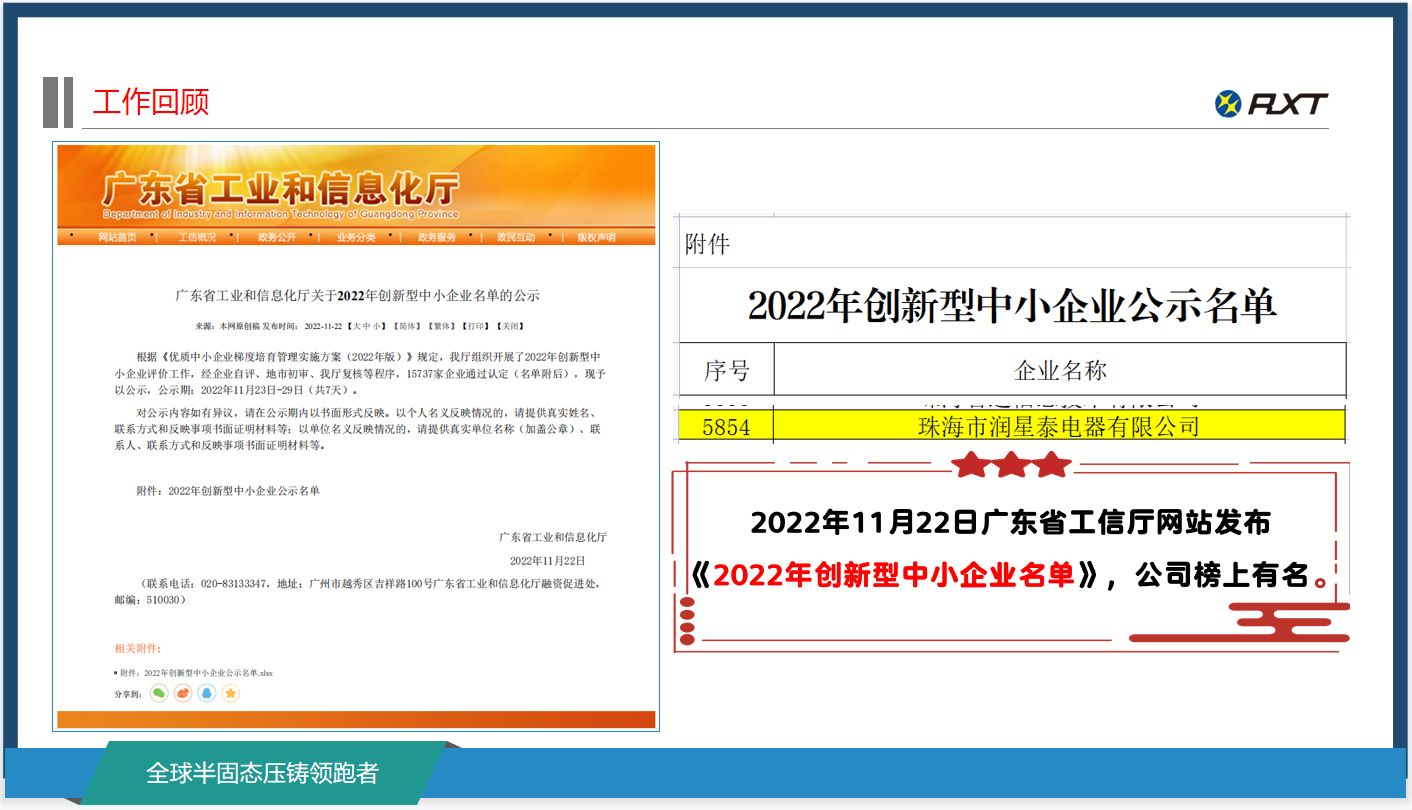Click the 大 中 小 font size link
1412x810 pixels.
point(367,326)
